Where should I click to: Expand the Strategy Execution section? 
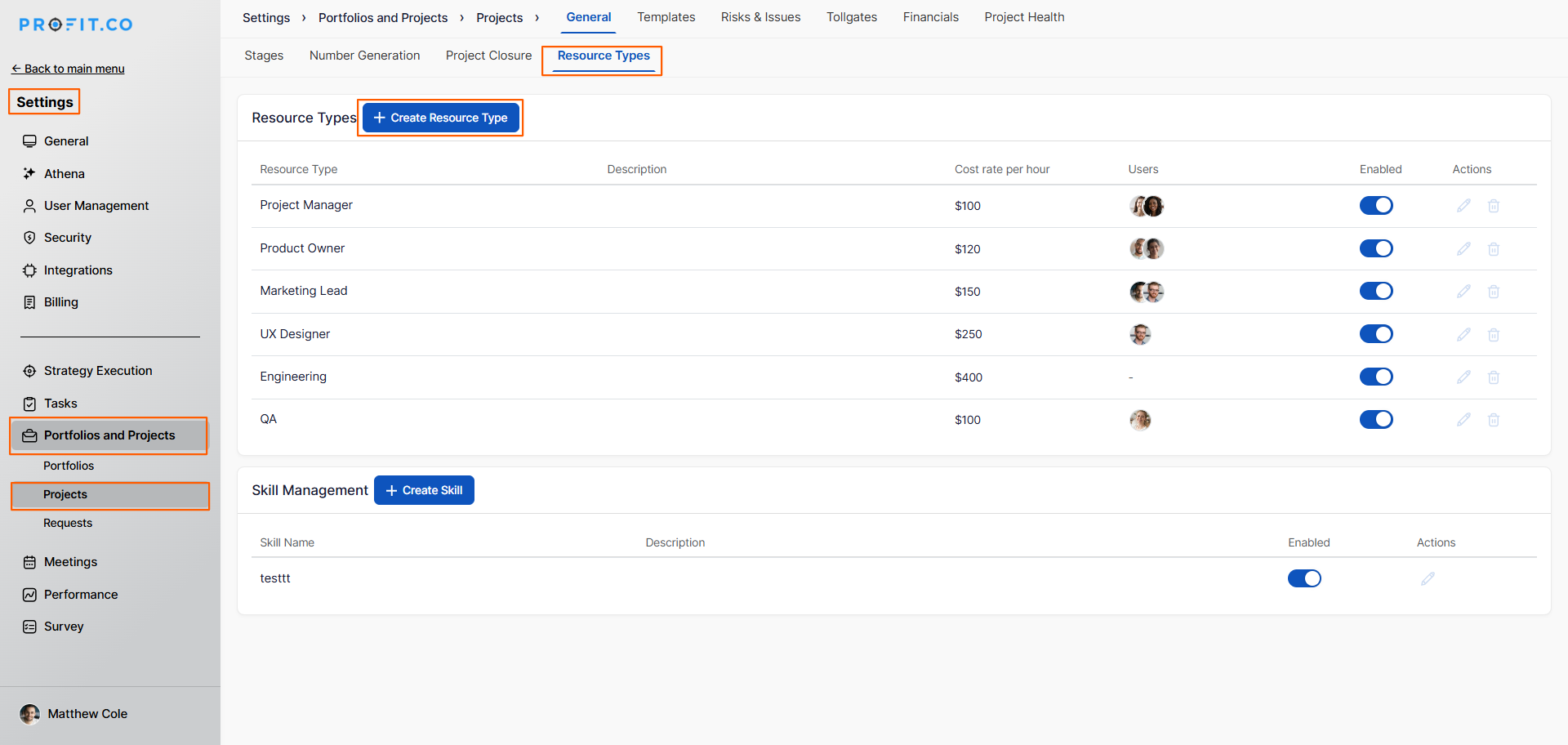[97, 371]
